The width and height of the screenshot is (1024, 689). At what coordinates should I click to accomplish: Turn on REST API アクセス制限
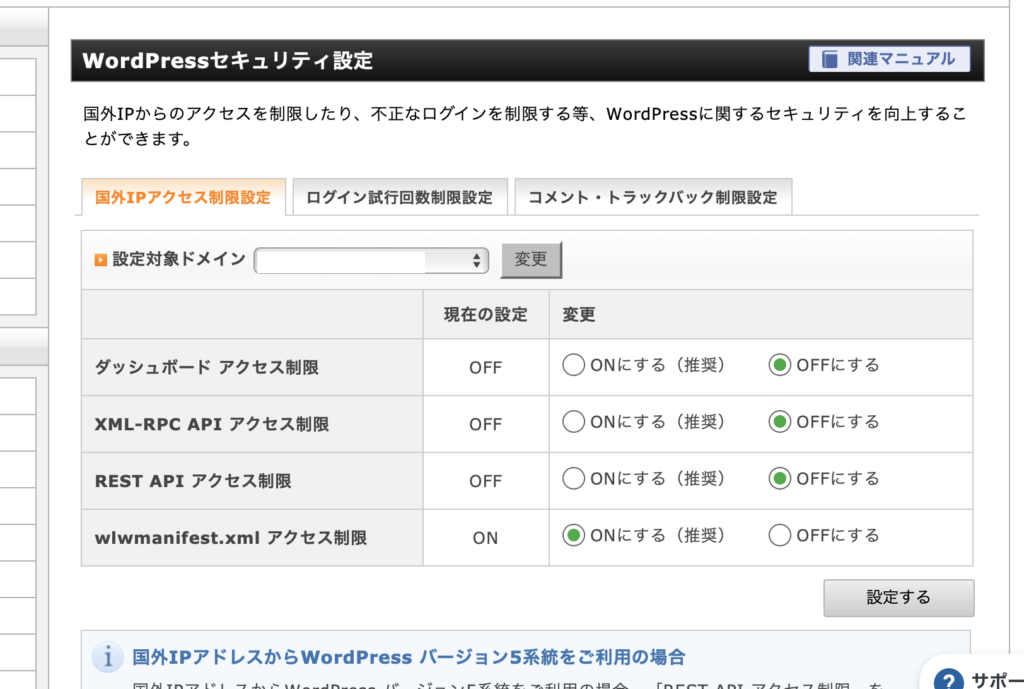[573, 479]
